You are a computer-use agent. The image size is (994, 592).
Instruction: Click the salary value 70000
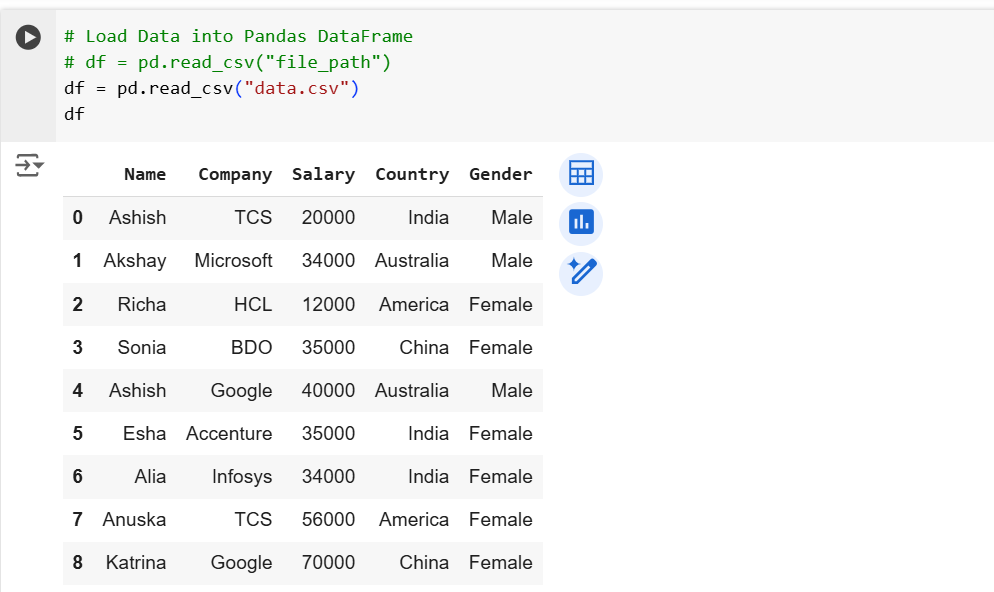(328, 562)
